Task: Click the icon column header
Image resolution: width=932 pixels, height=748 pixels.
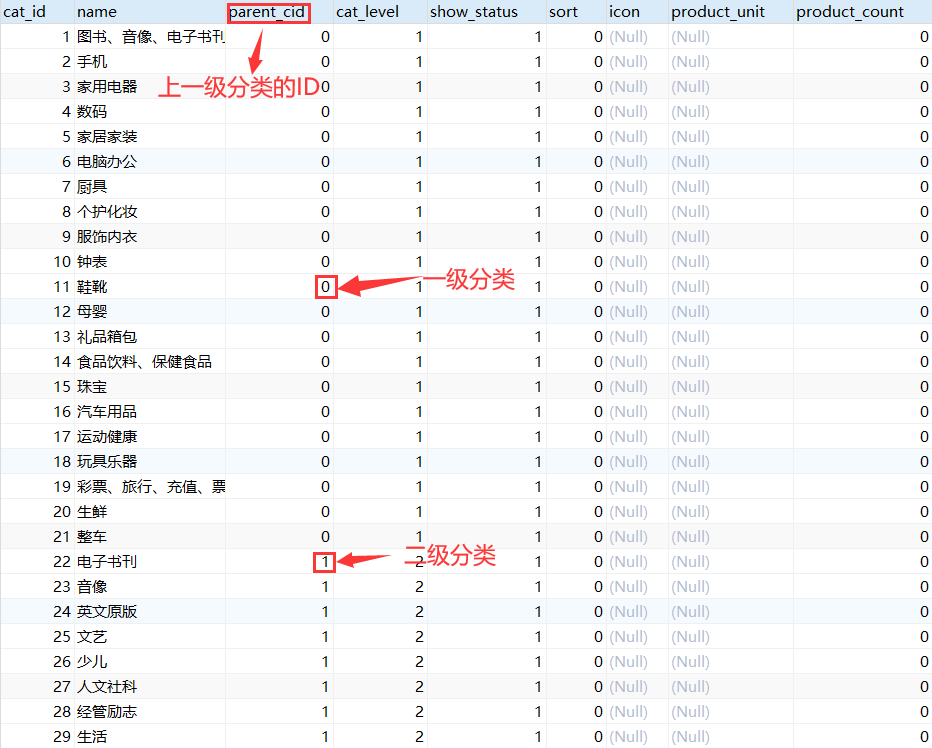Action: click(625, 12)
